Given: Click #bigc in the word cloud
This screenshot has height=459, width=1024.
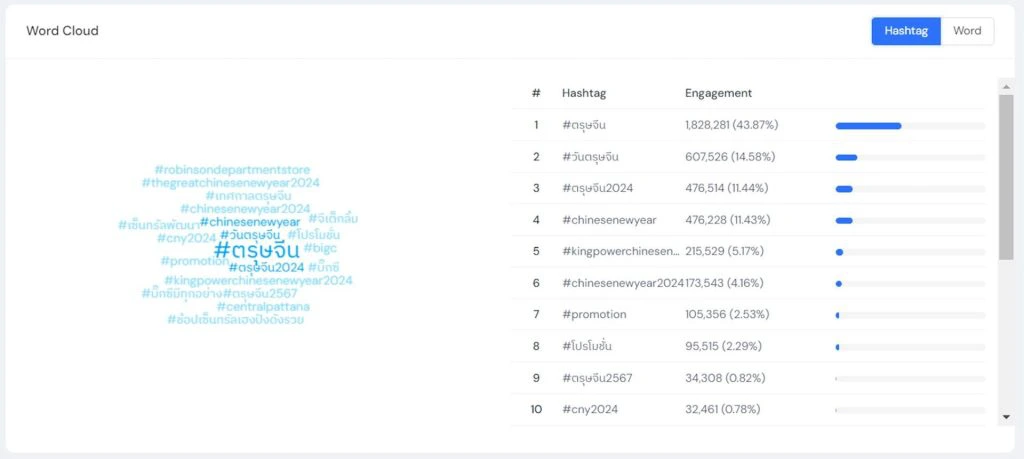Looking at the screenshot, I should (321, 247).
